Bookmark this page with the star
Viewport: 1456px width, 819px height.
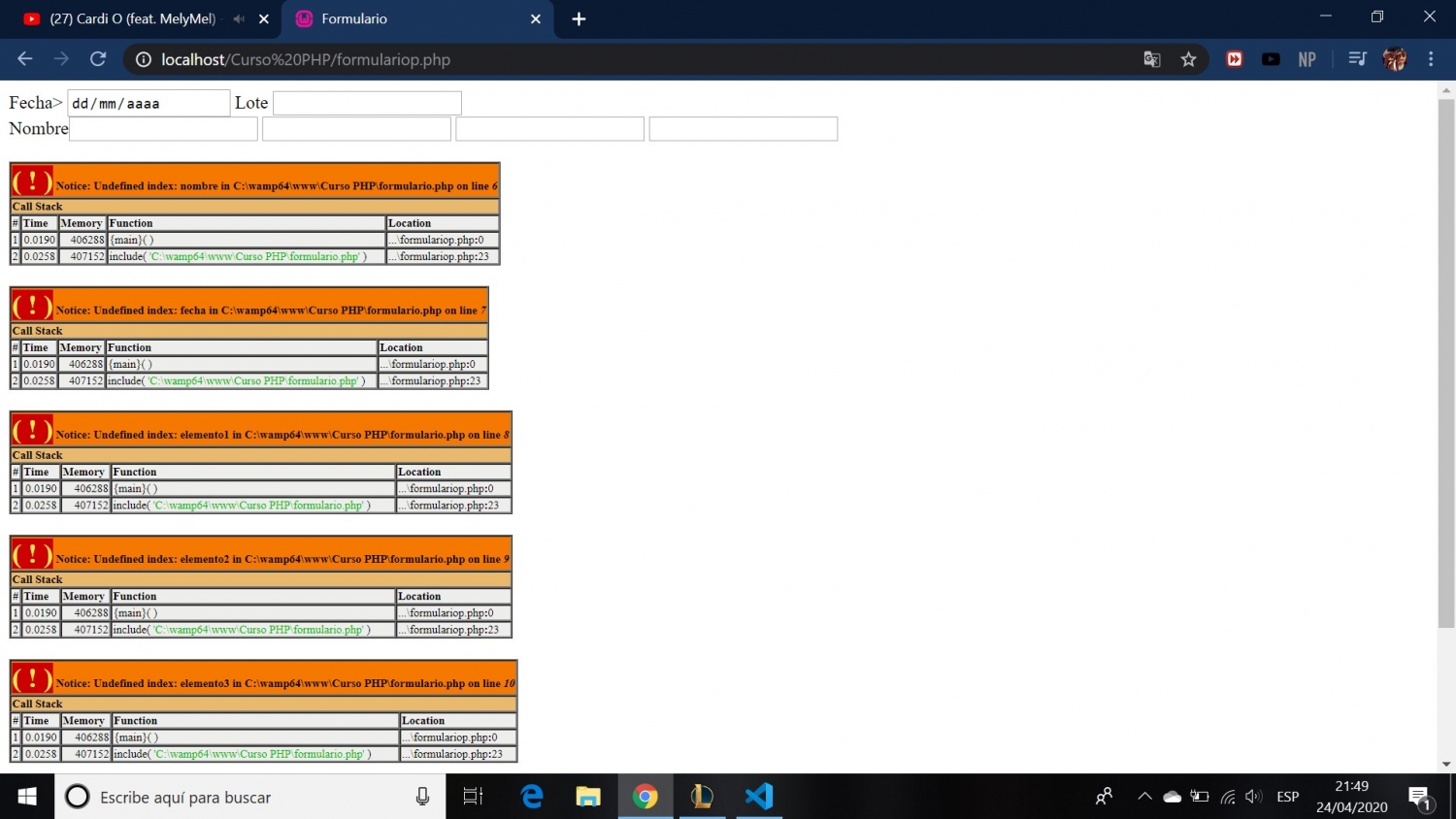click(x=1188, y=59)
